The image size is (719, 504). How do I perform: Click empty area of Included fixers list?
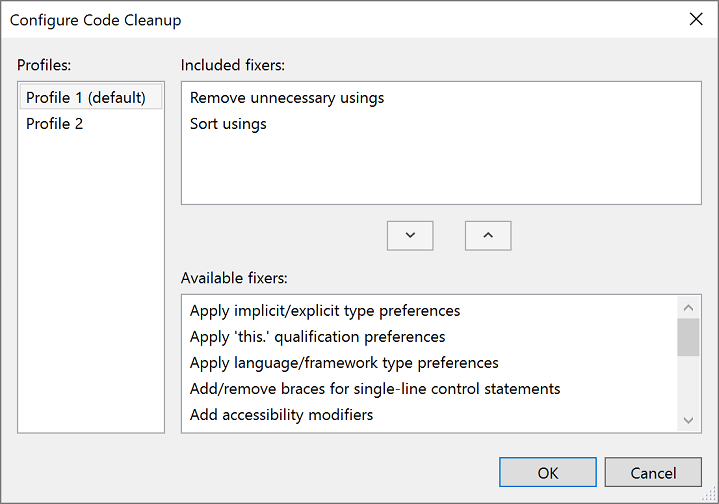(x=440, y=170)
